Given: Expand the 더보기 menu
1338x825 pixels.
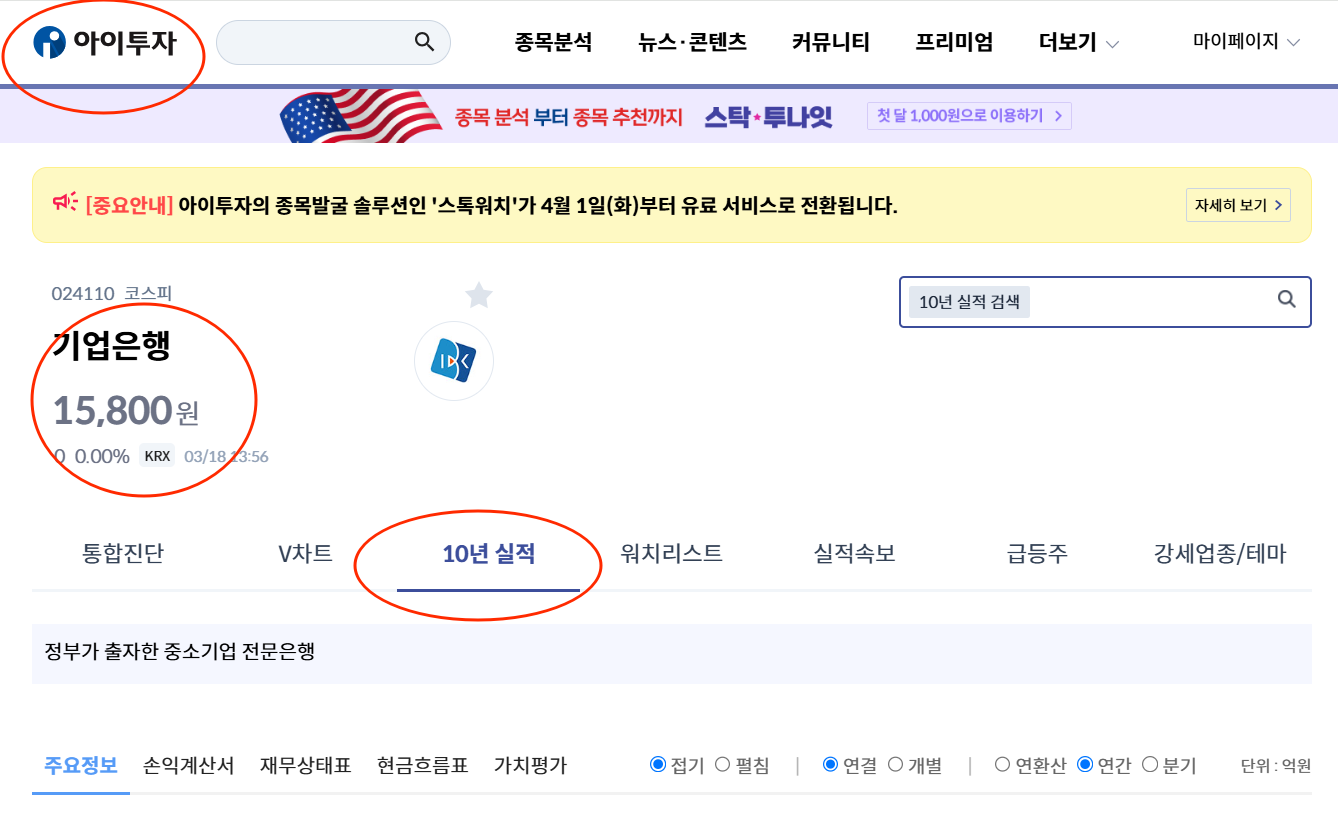Looking at the screenshot, I should (1079, 43).
